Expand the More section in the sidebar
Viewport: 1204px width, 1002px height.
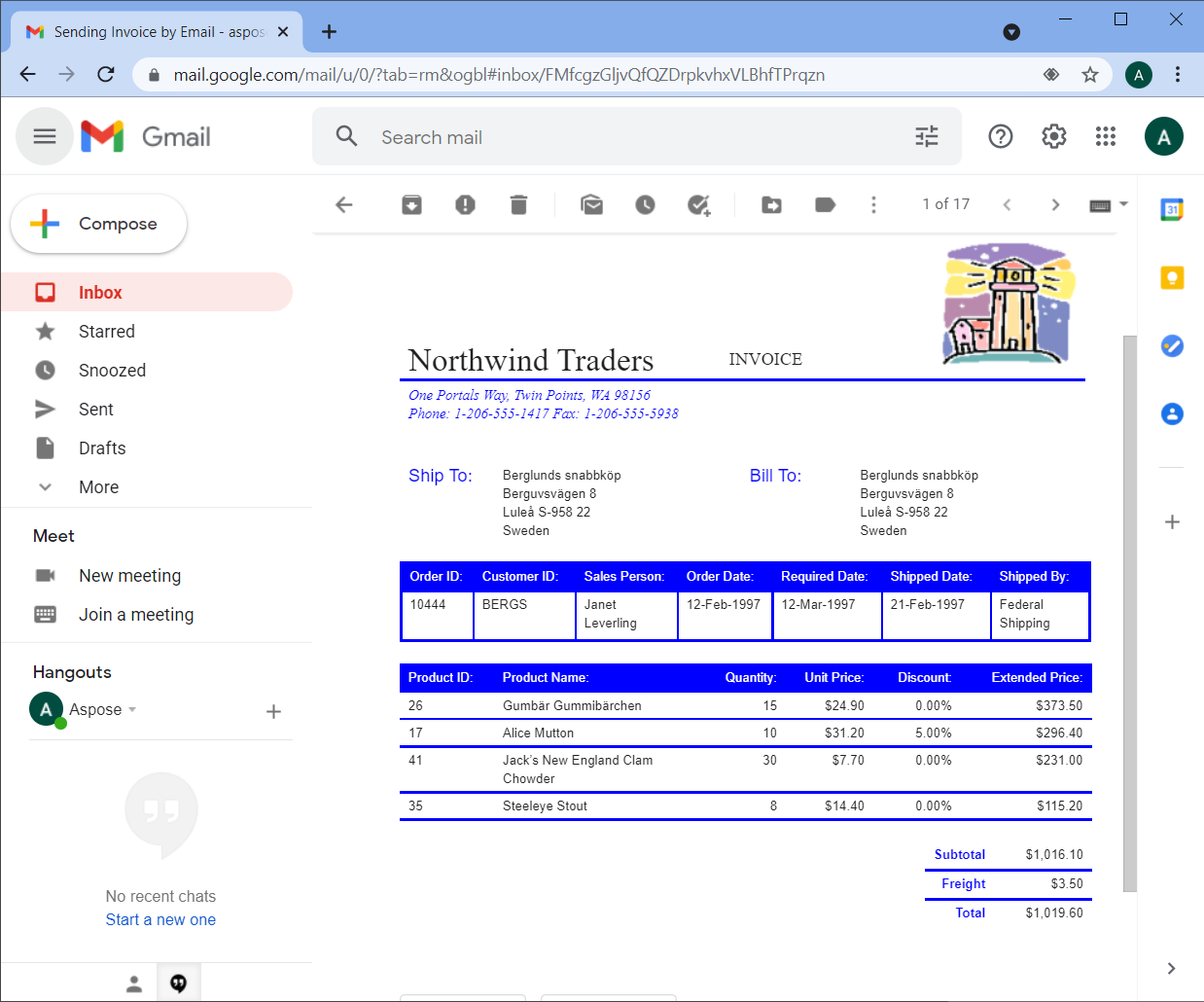(x=98, y=487)
